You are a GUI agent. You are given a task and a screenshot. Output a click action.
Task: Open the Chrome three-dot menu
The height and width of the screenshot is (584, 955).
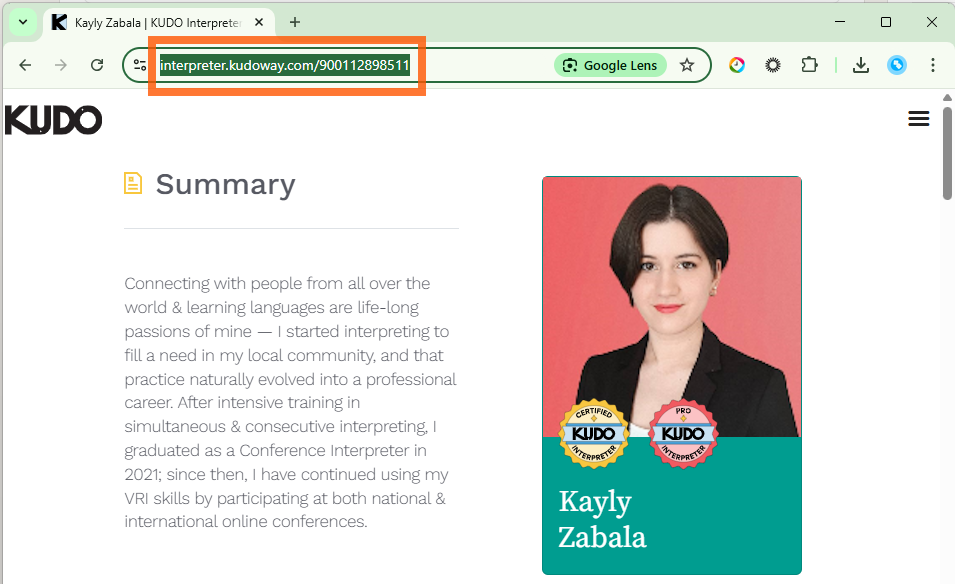tap(932, 65)
